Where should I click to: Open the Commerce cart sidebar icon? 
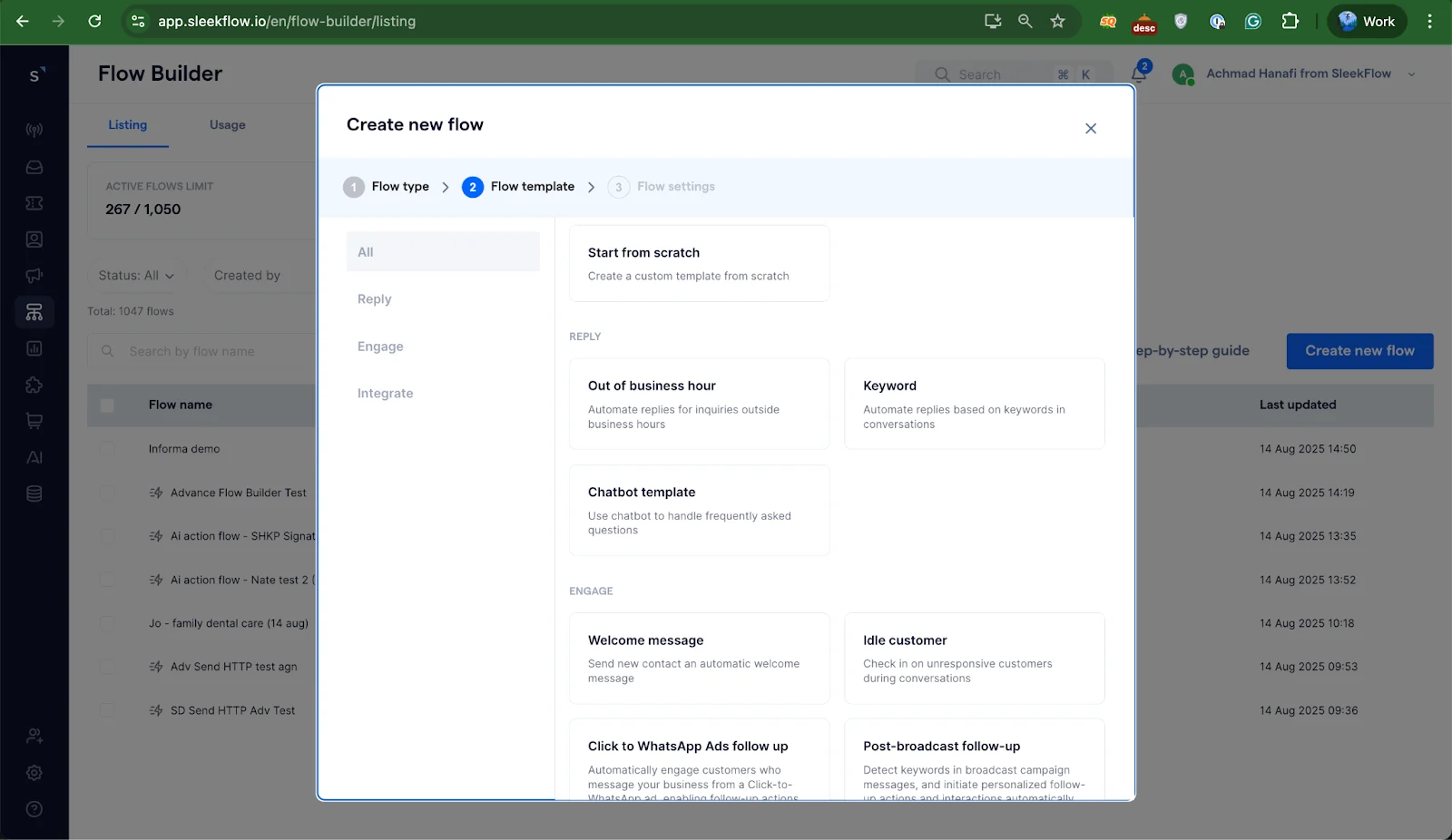pyautogui.click(x=34, y=421)
